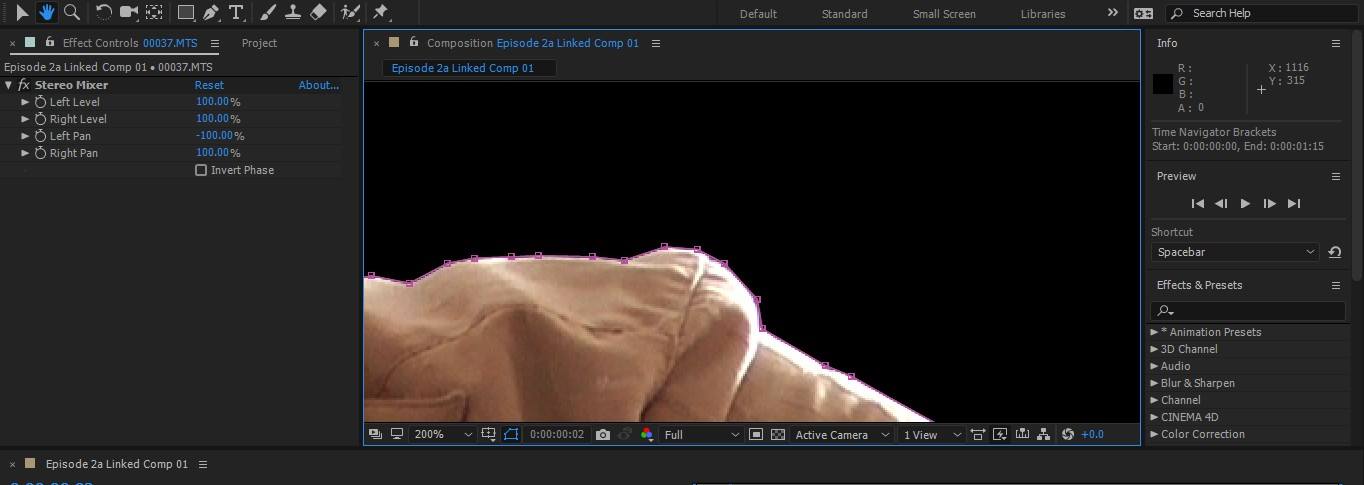This screenshot has height=485, width=1364.
Task: Select the Eraser tool
Action: coord(318,13)
